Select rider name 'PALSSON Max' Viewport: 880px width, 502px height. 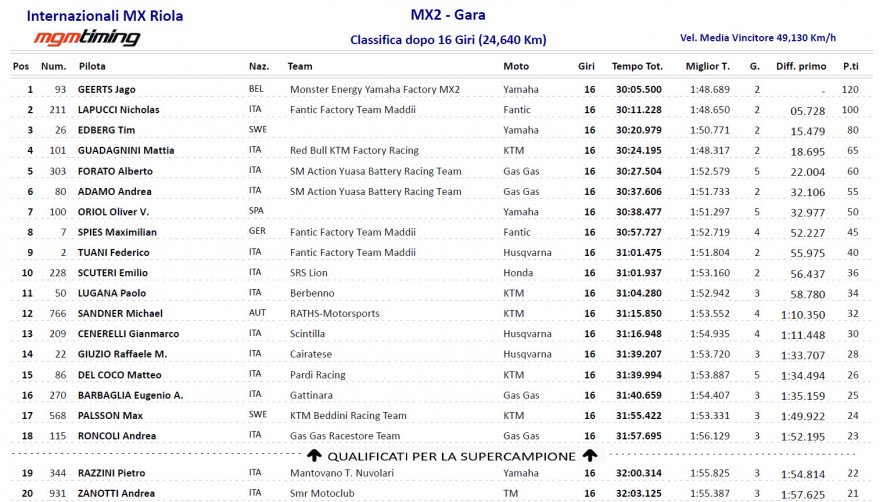point(110,416)
